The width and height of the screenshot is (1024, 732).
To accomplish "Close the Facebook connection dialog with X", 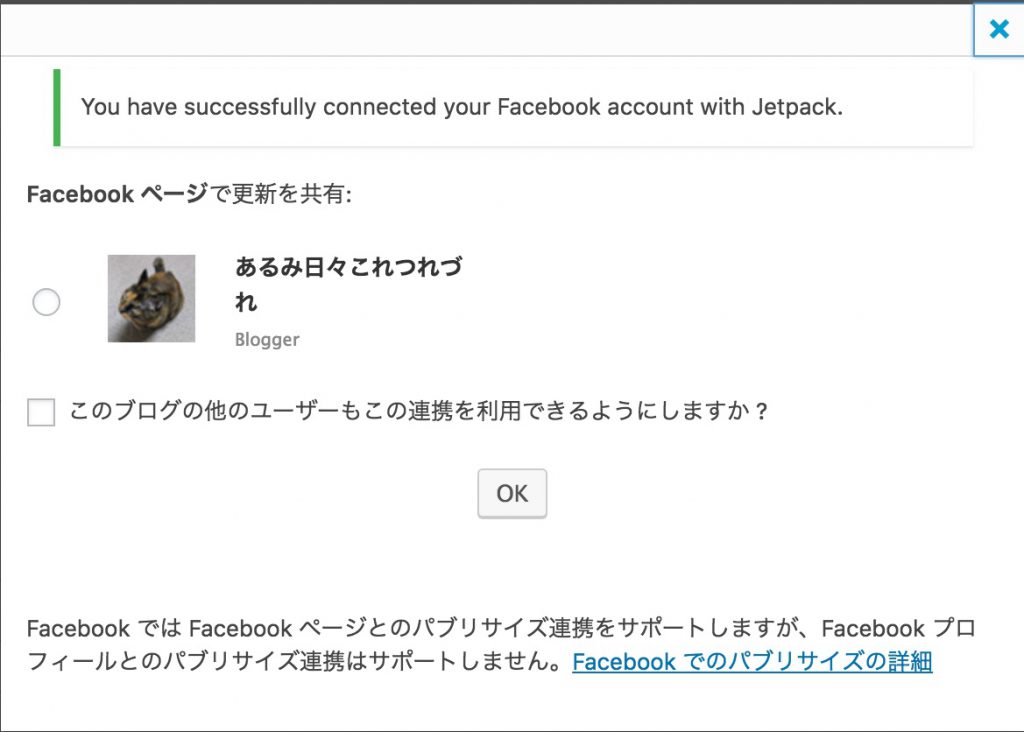I will (x=999, y=29).
